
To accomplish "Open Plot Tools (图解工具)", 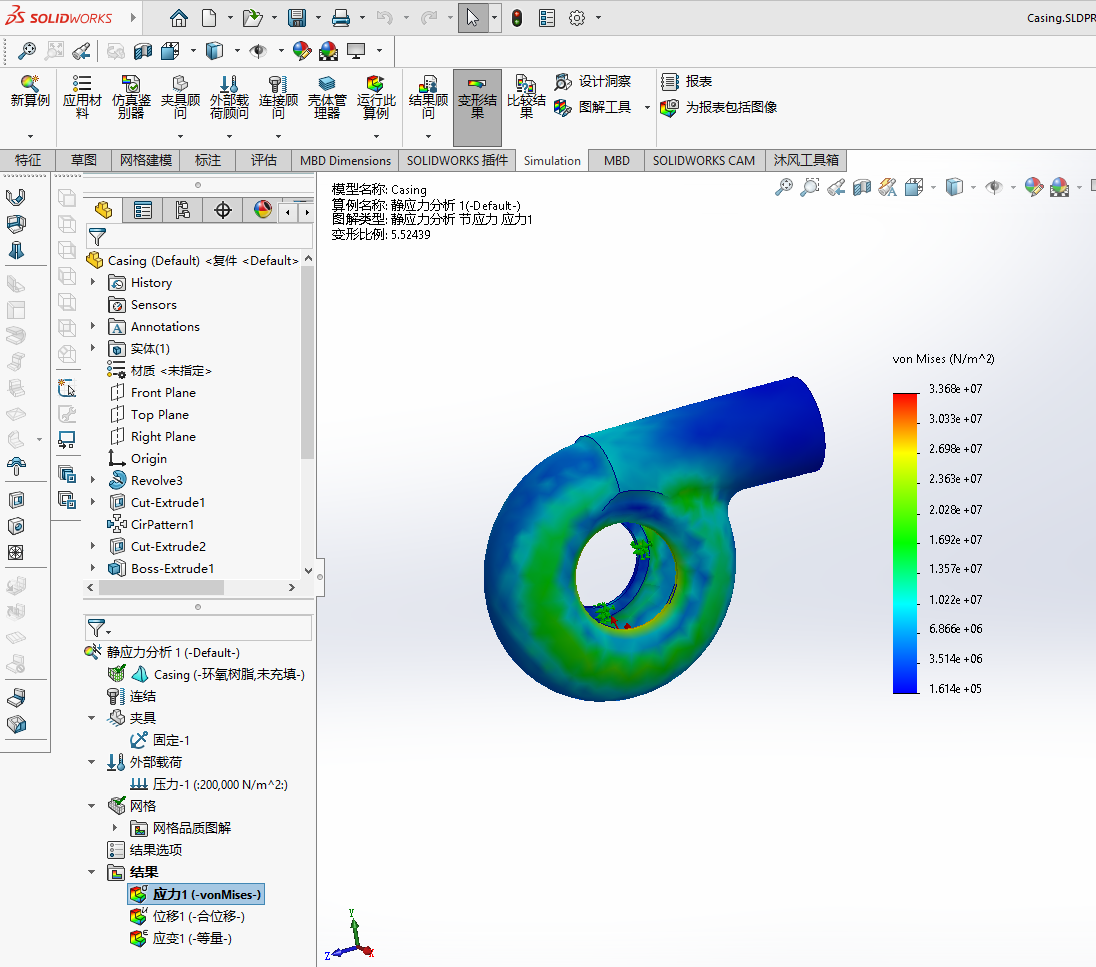I will tap(593, 107).
